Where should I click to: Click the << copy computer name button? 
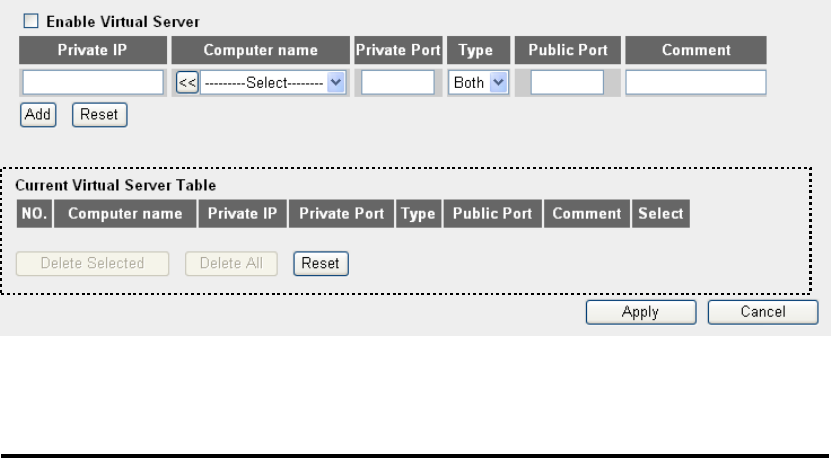(x=187, y=83)
